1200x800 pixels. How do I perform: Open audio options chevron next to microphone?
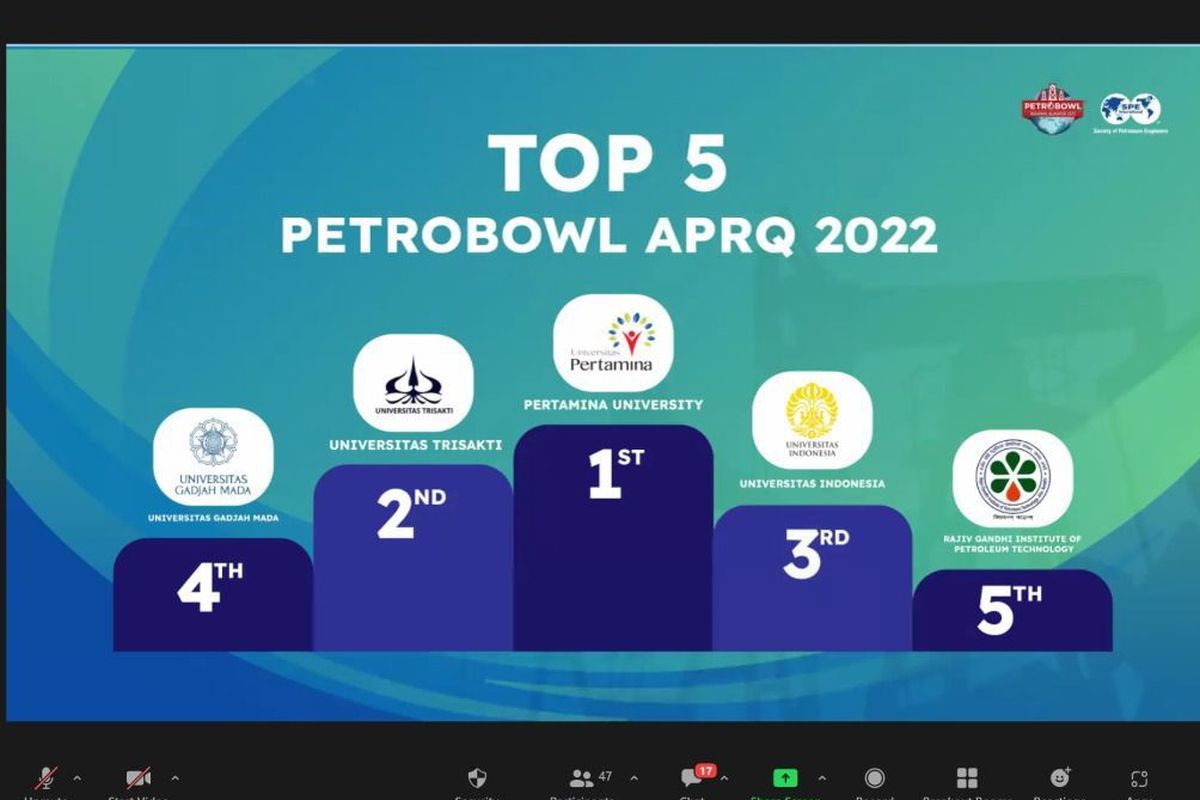point(77,777)
